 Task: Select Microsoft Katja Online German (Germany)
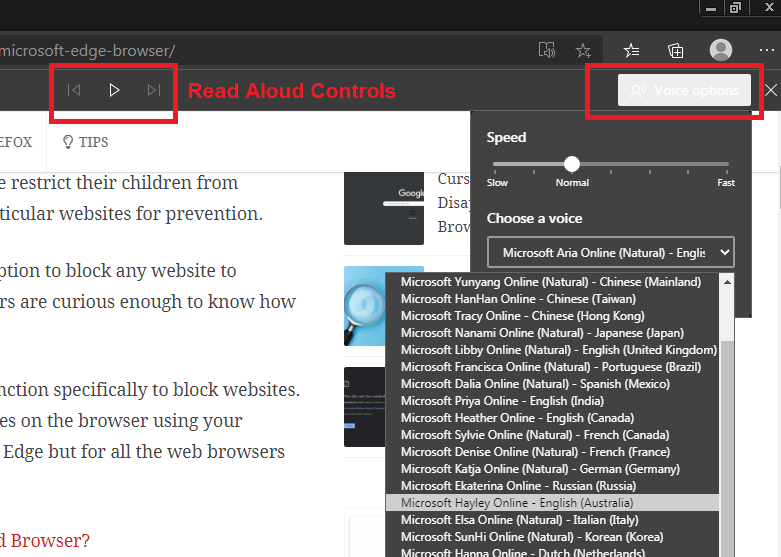point(552,468)
